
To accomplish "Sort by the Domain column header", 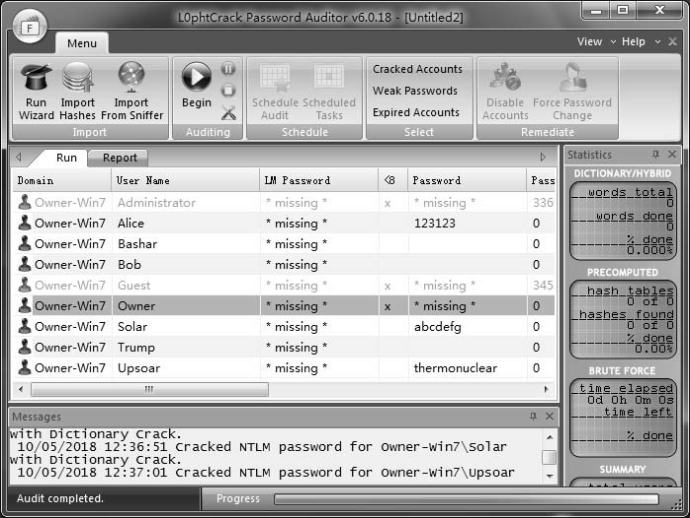I will 62,180.
